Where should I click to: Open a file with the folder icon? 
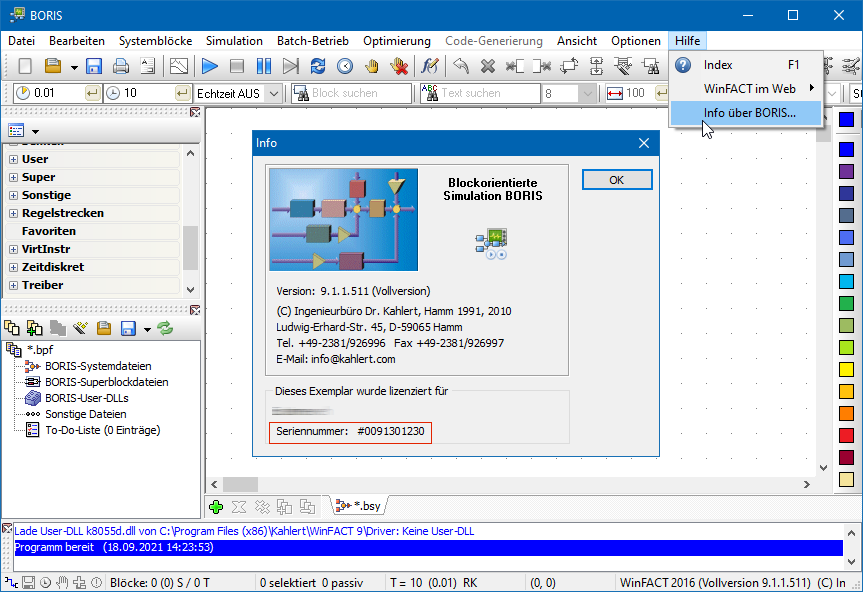click(53, 67)
